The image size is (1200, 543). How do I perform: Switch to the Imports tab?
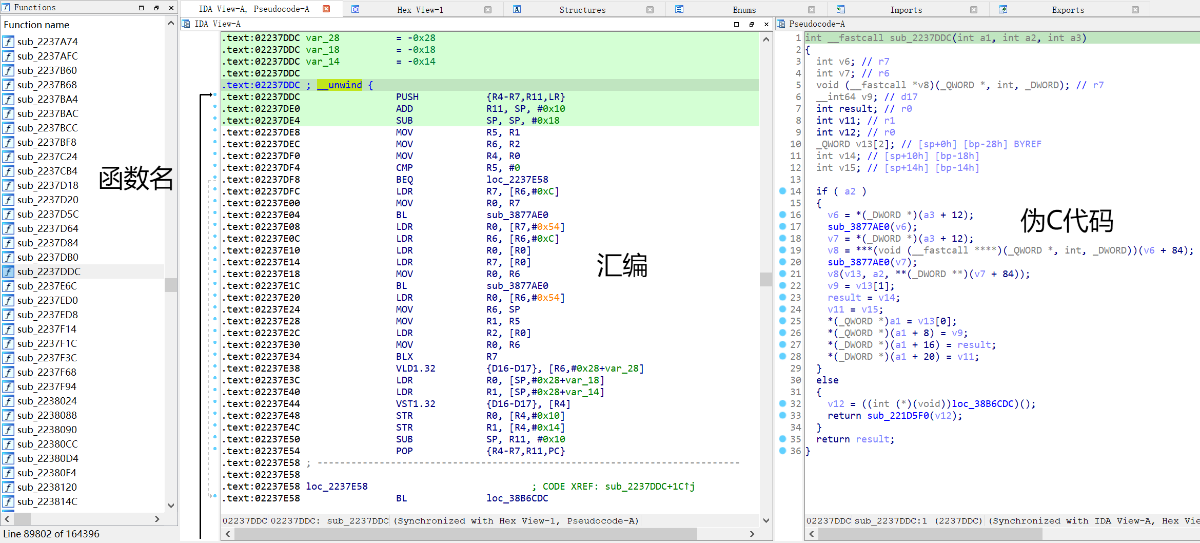tap(906, 9)
